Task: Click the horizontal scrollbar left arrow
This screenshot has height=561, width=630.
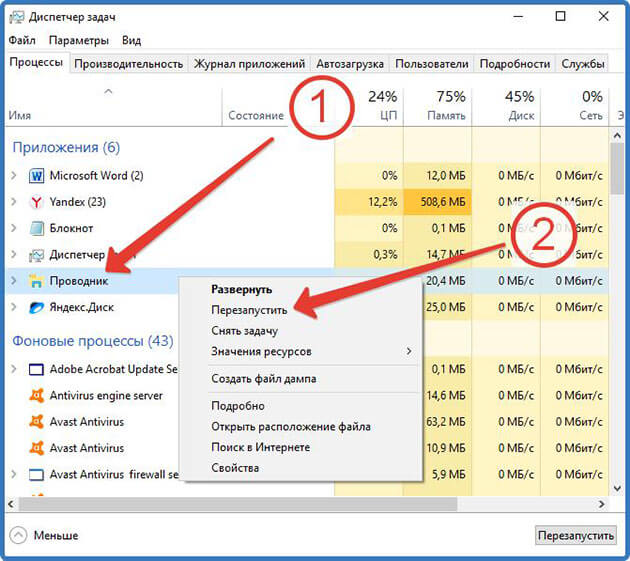Action: [11, 504]
